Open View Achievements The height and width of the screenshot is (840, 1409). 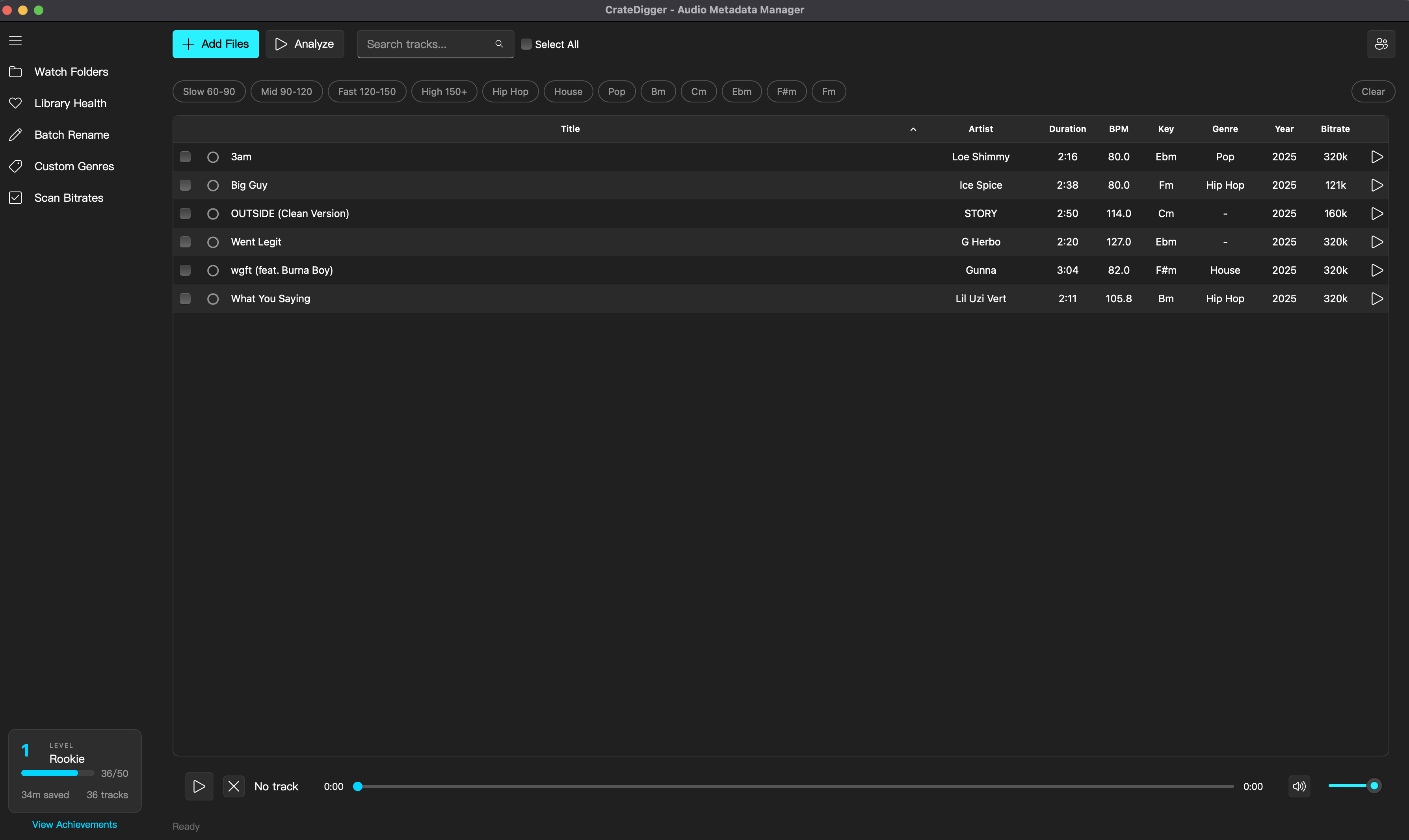(x=74, y=824)
